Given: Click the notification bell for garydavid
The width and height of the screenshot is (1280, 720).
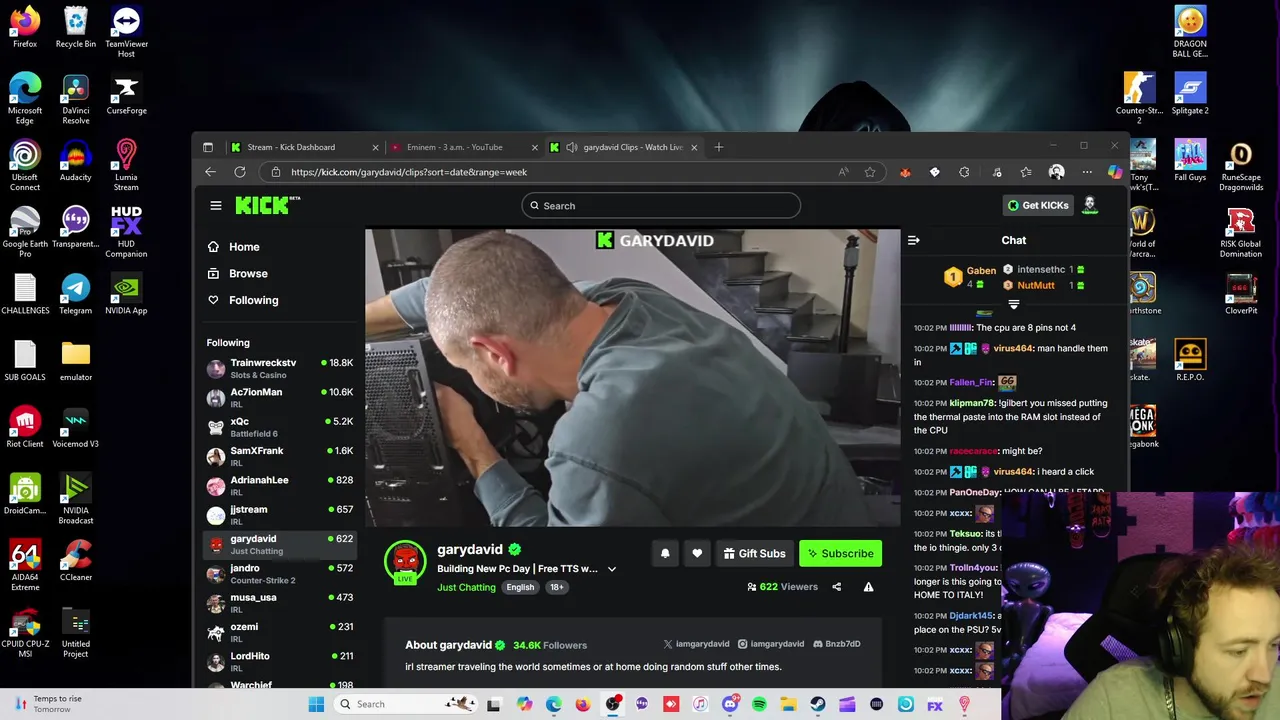Looking at the screenshot, I should (665, 553).
